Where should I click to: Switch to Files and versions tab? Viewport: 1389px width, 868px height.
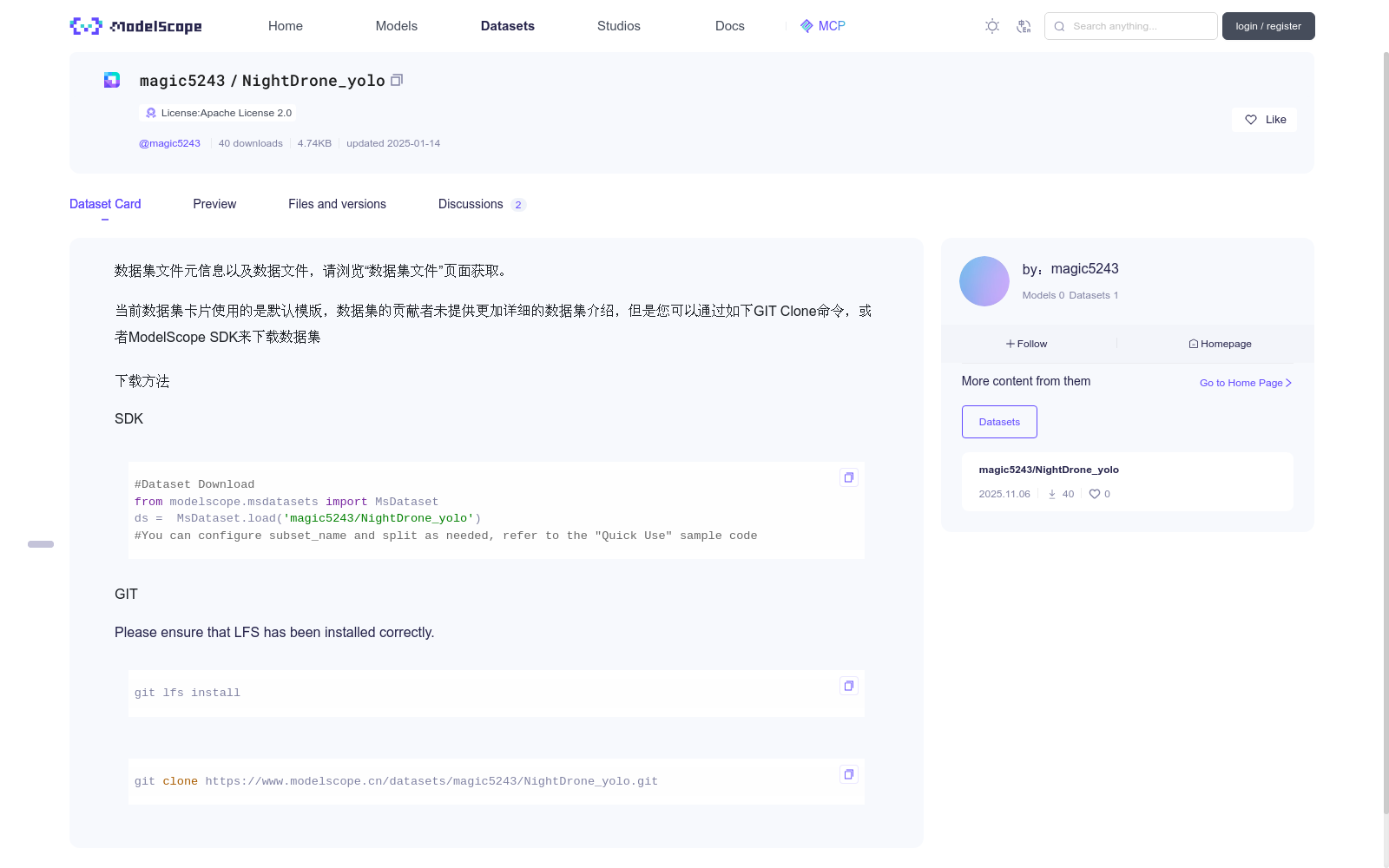tap(337, 204)
